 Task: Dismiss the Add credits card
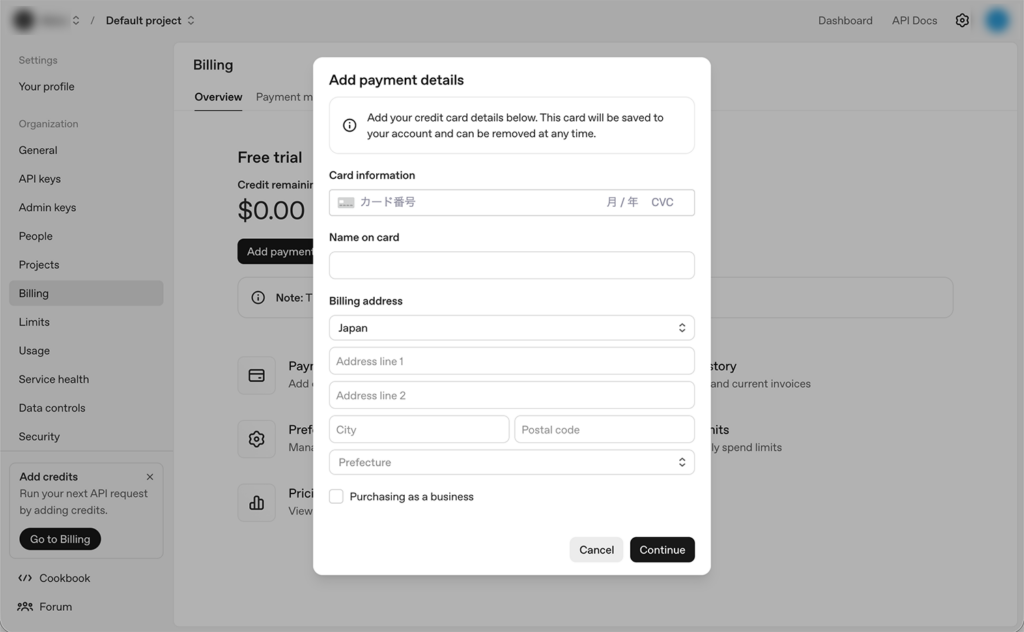[150, 477]
